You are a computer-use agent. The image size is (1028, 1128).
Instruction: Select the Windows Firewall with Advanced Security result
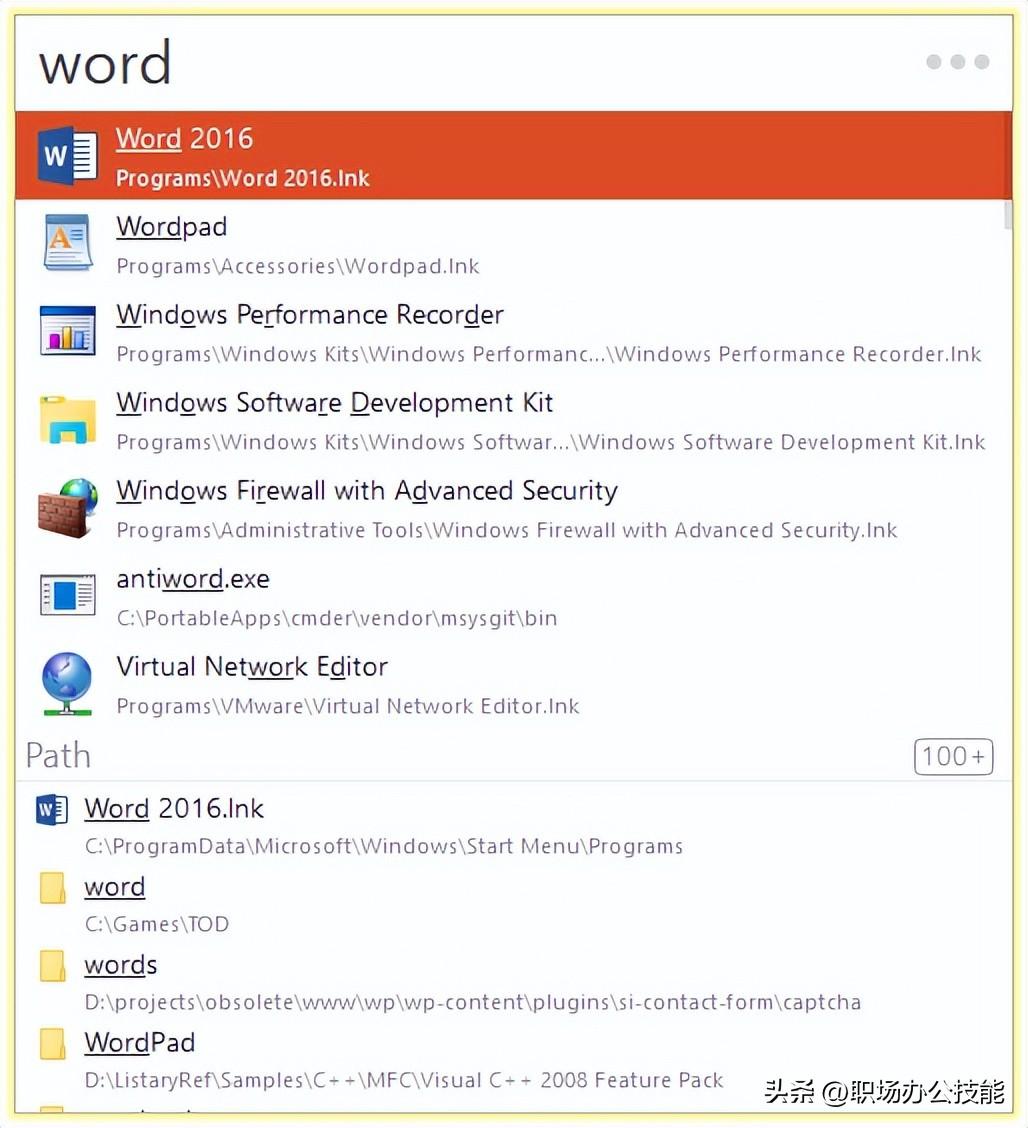(x=366, y=491)
